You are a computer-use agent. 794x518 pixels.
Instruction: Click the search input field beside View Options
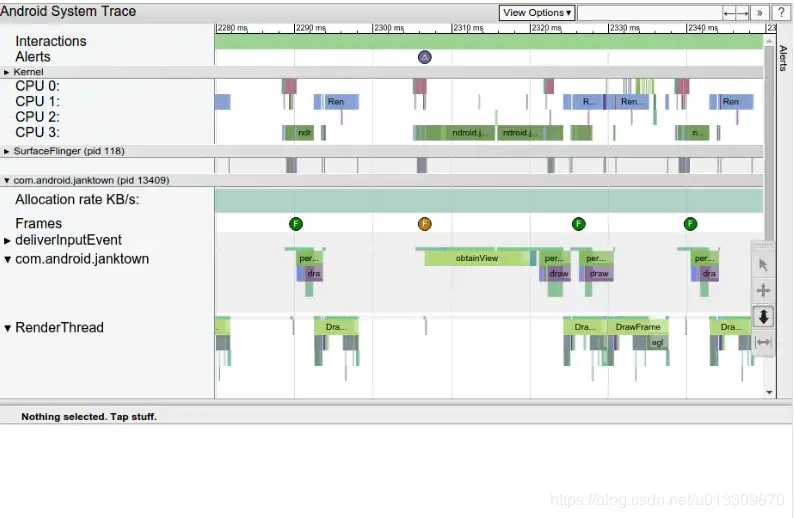(x=650, y=13)
